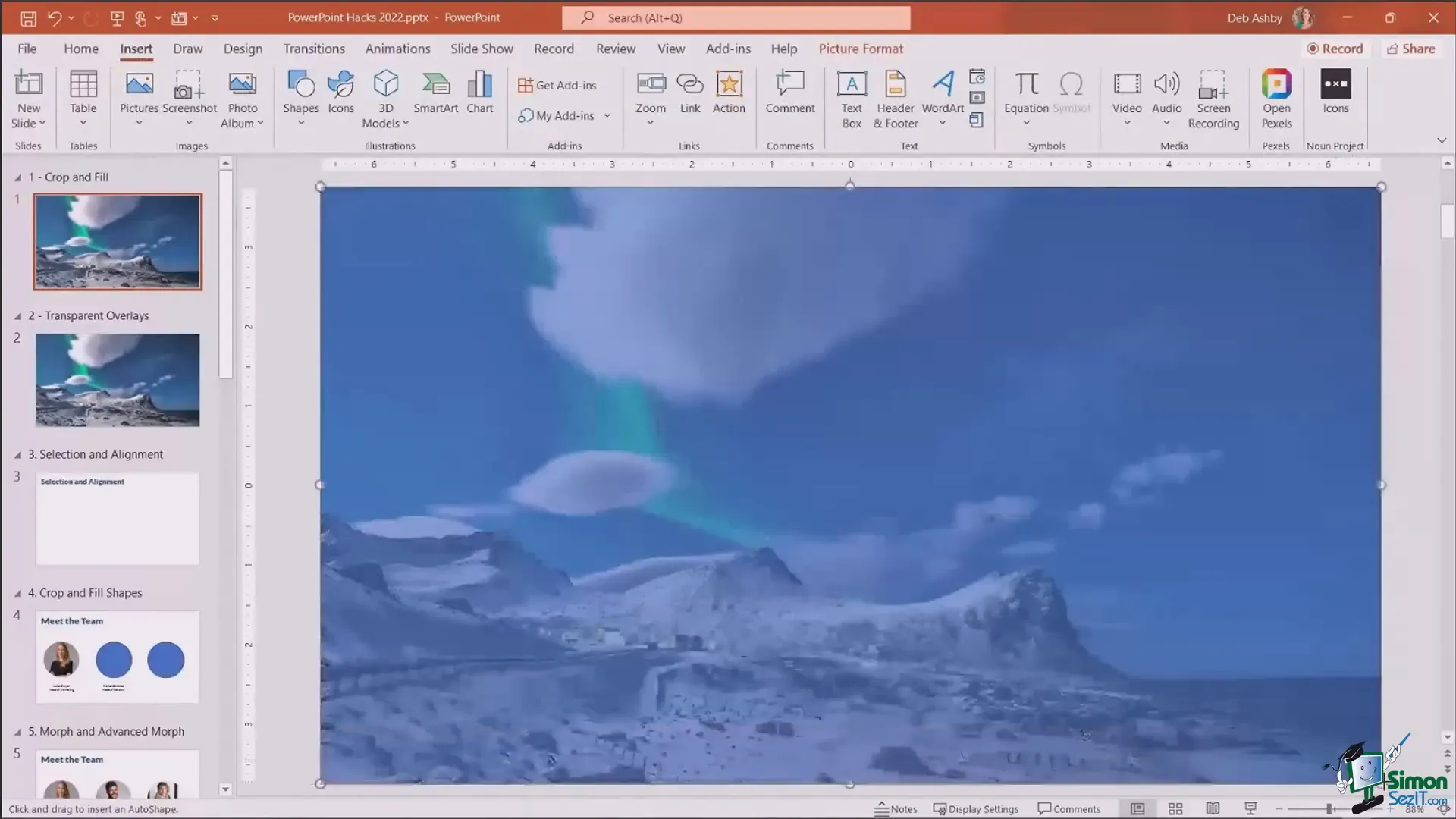
Task: Select slide 2 thumbnail
Action: (118, 380)
